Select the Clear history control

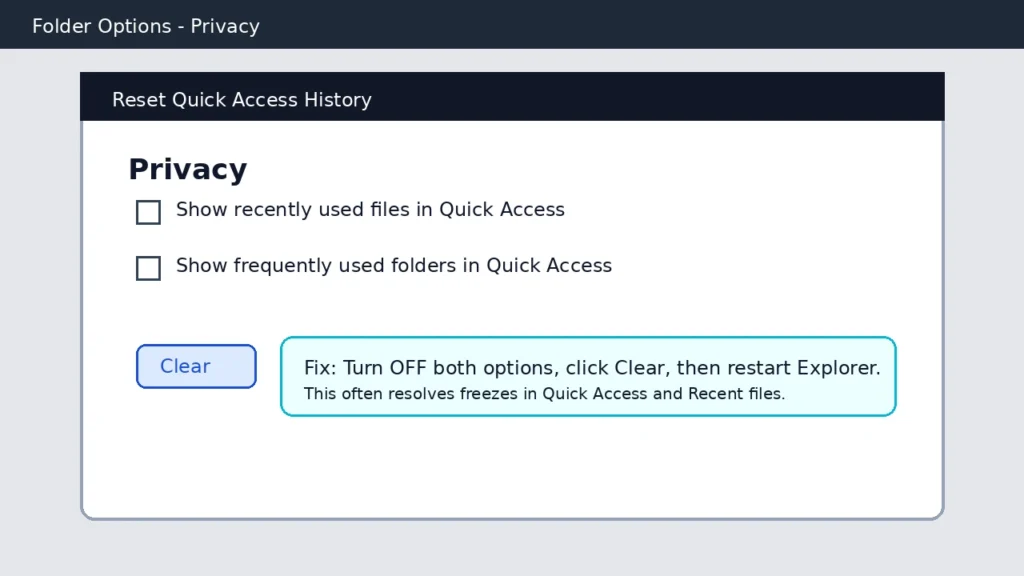(x=196, y=366)
